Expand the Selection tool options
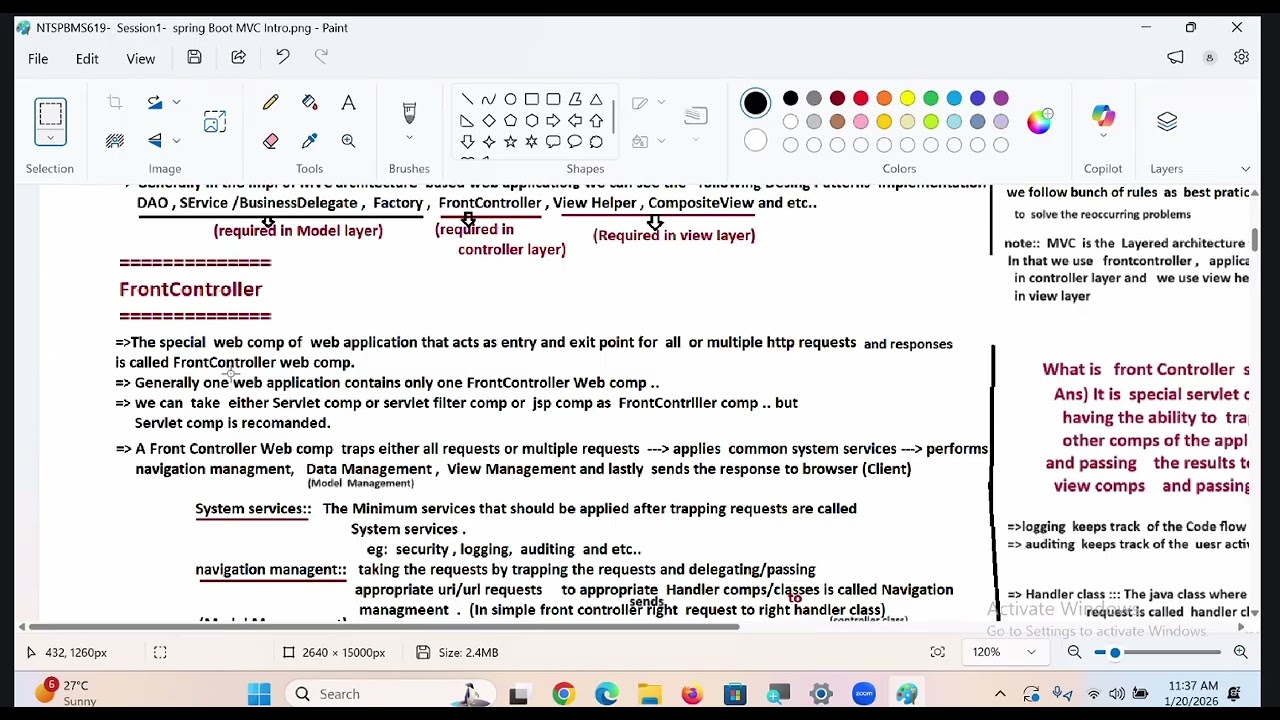The image size is (1280, 720). point(50,140)
